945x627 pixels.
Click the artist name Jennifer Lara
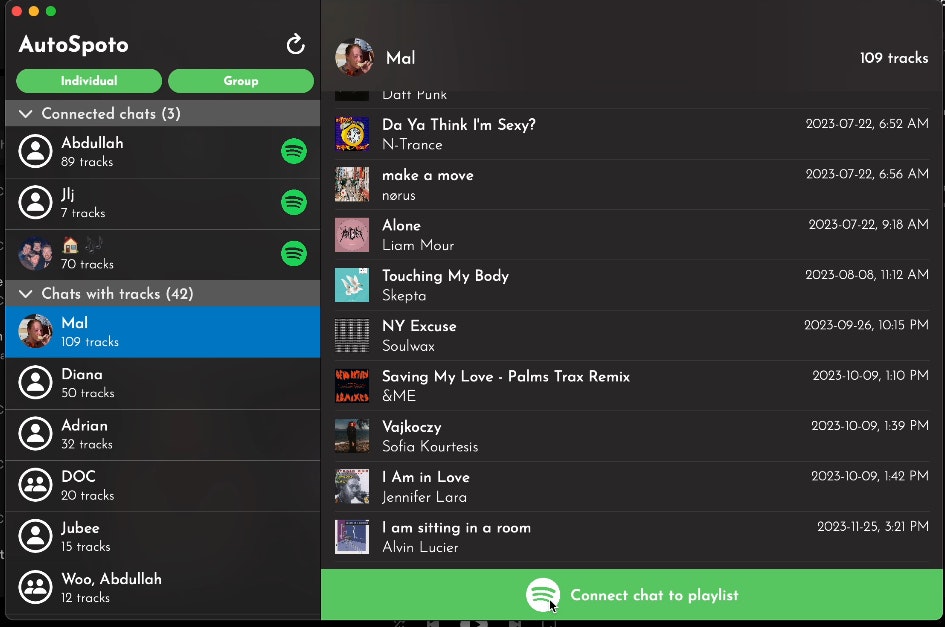[x=424, y=497]
